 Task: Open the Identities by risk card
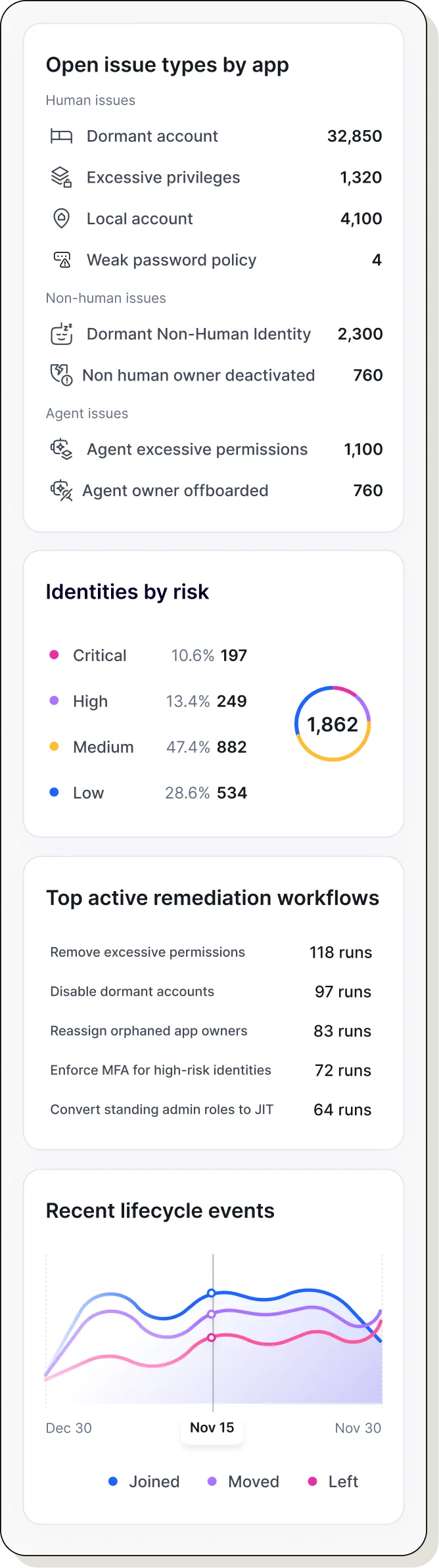click(x=126, y=591)
